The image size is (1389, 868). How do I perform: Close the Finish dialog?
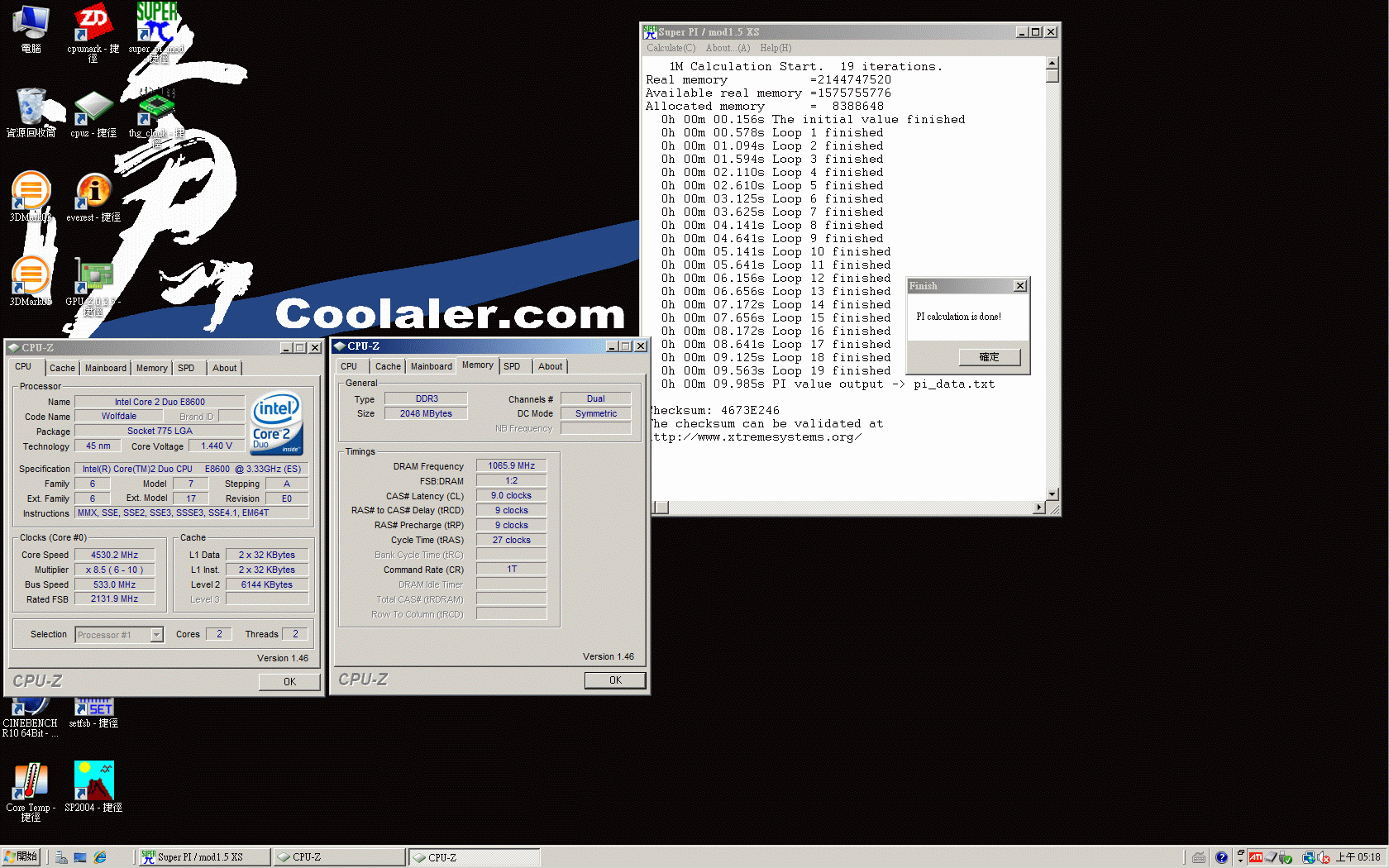1020,286
